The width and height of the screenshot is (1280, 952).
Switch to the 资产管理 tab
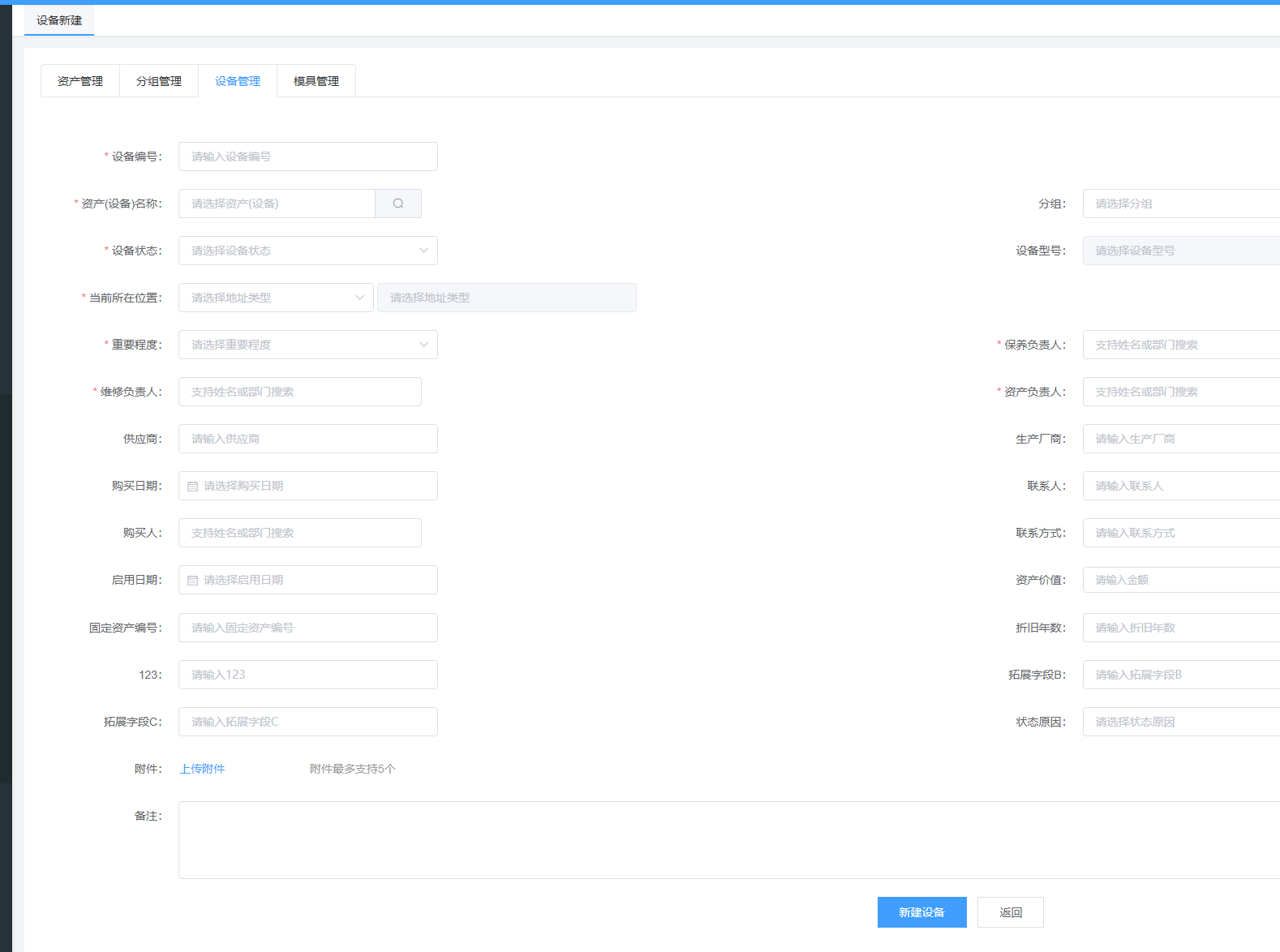tap(80, 81)
